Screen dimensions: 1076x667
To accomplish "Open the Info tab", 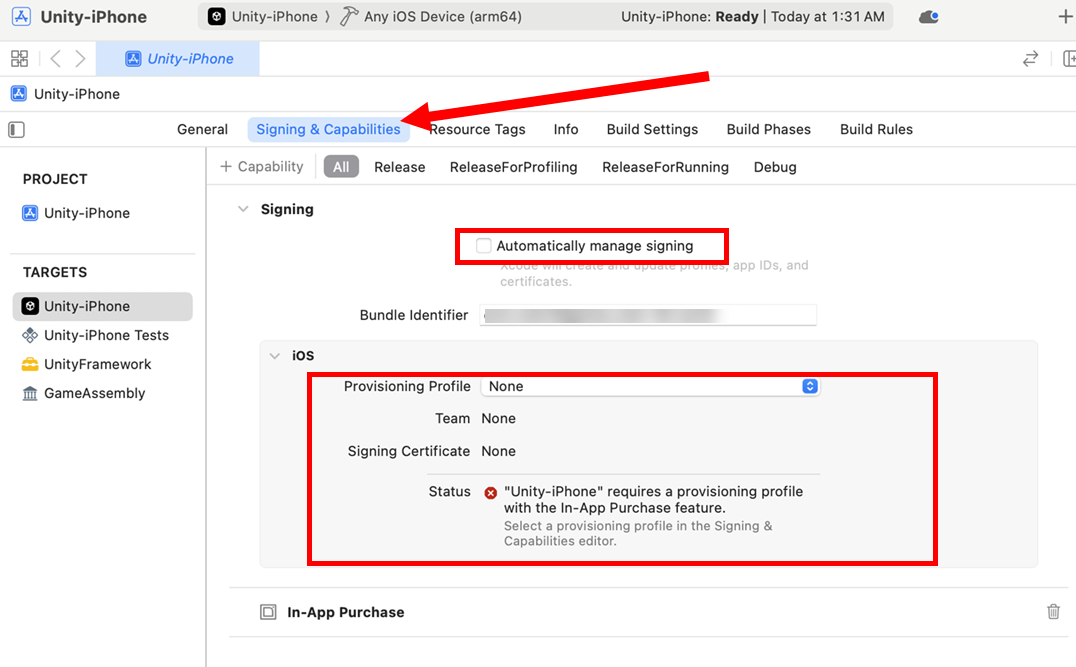I will (x=566, y=130).
